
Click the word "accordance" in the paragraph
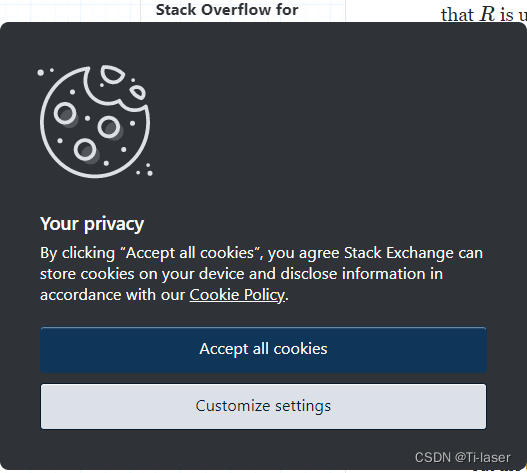(81, 295)
